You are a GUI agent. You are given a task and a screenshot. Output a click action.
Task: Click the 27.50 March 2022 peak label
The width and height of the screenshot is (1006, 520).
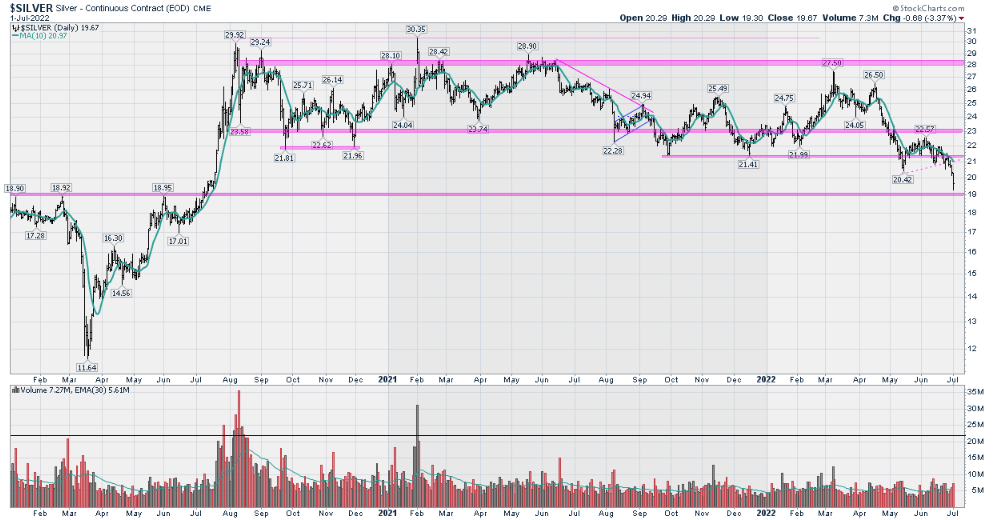point(833,63)
